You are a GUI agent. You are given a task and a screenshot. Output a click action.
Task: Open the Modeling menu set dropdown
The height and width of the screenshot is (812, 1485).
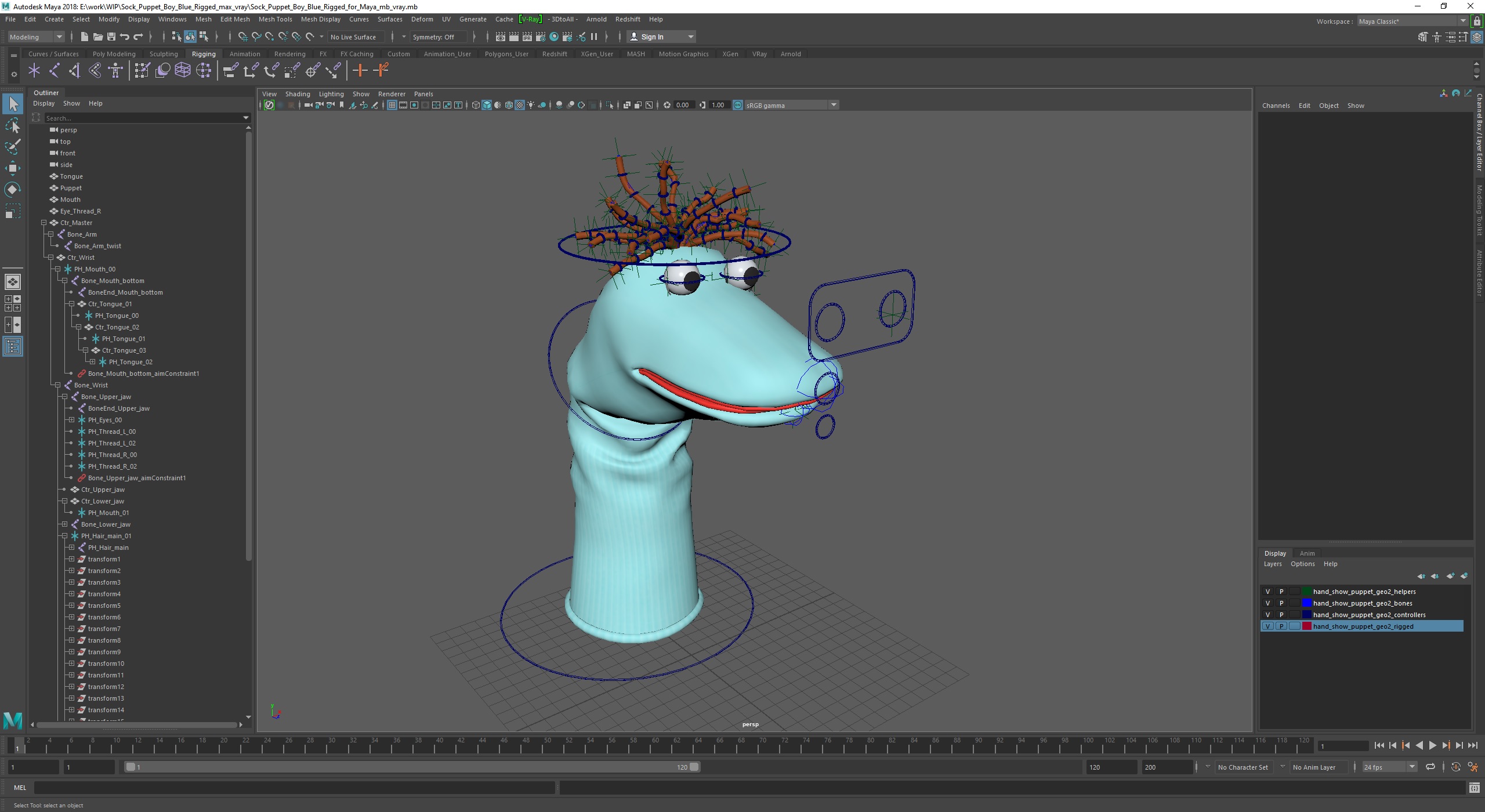tap(36, 37)
